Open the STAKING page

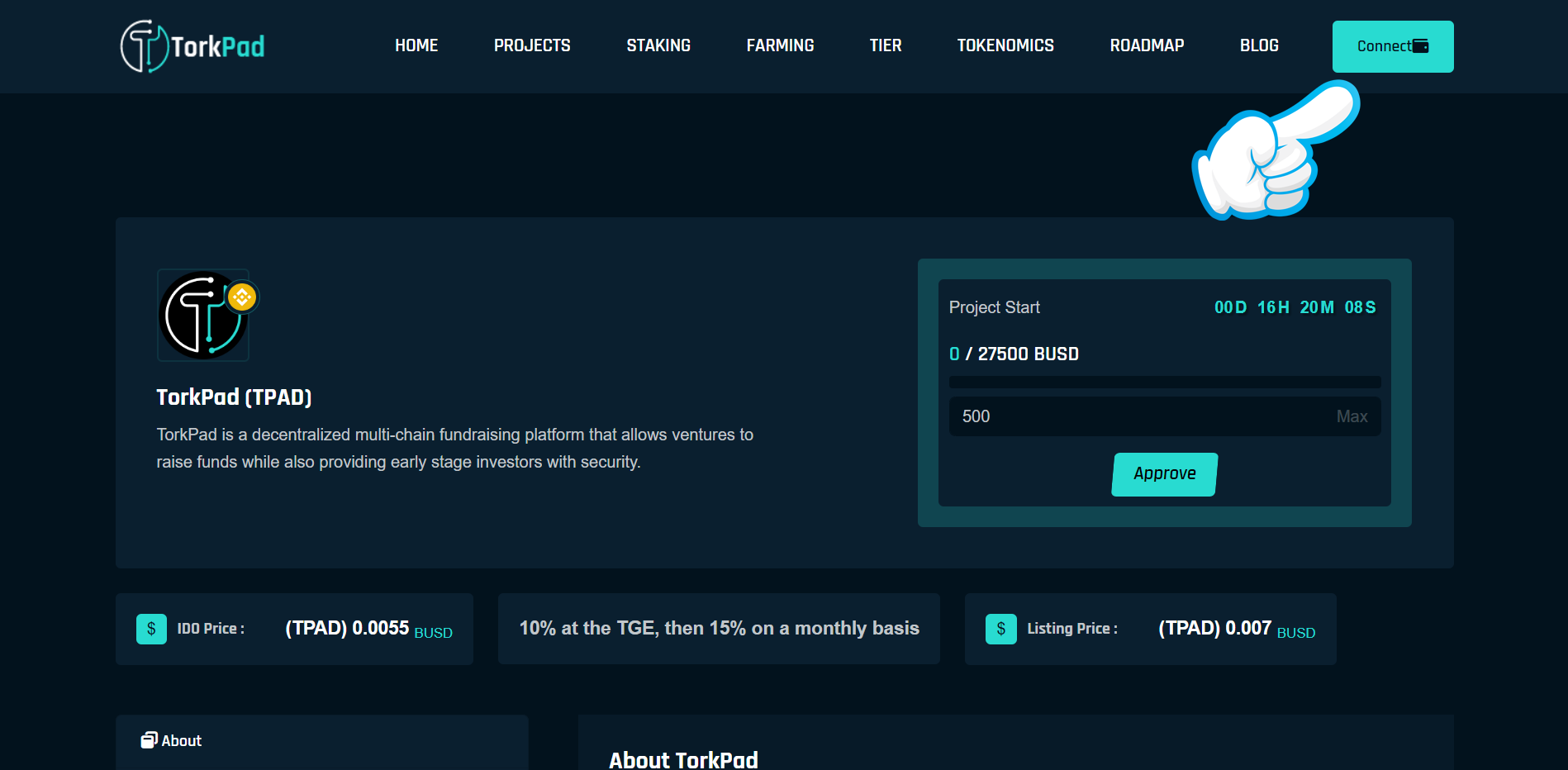pyautogui.click(x=658, y=46)
